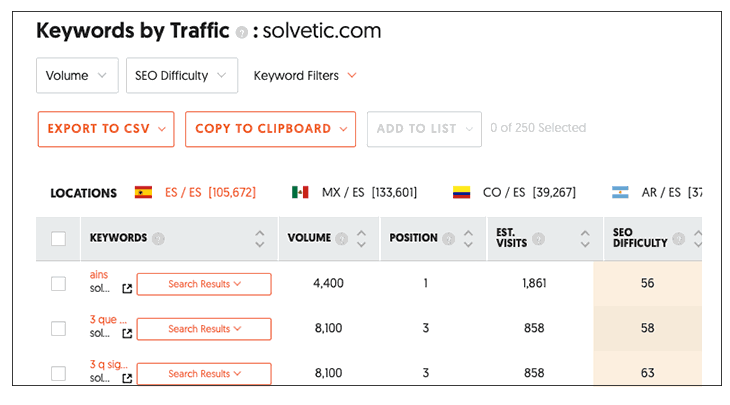Open external link icon for 'ains' keyword
The width and height of the screenshot is (730, 405).
click(x=127, y=289)
